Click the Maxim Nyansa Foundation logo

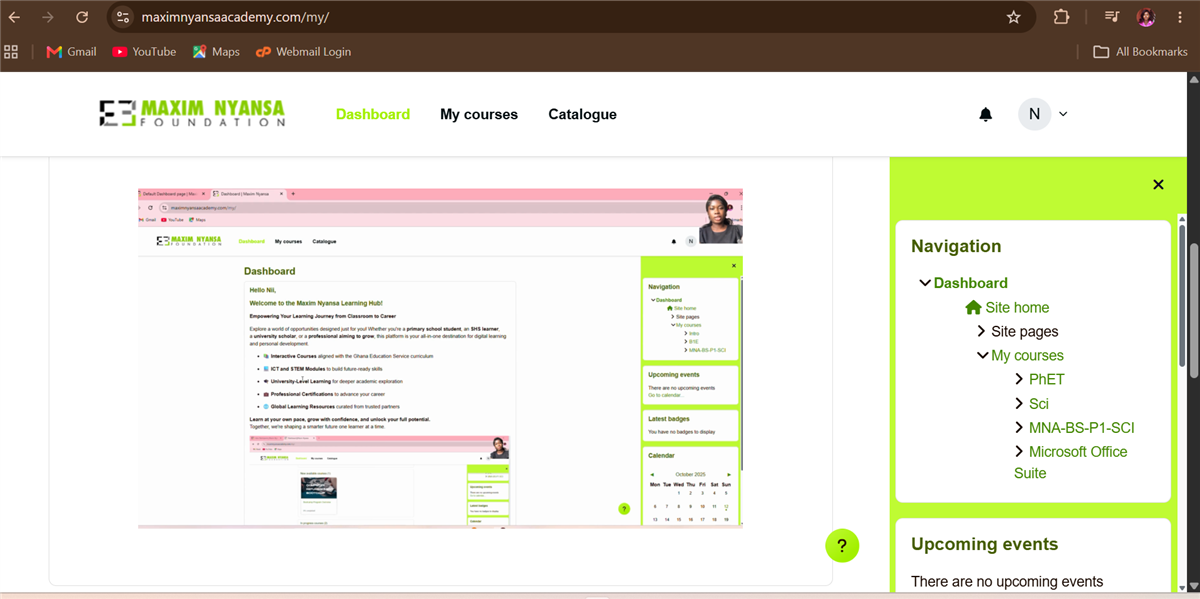point(192,113)
